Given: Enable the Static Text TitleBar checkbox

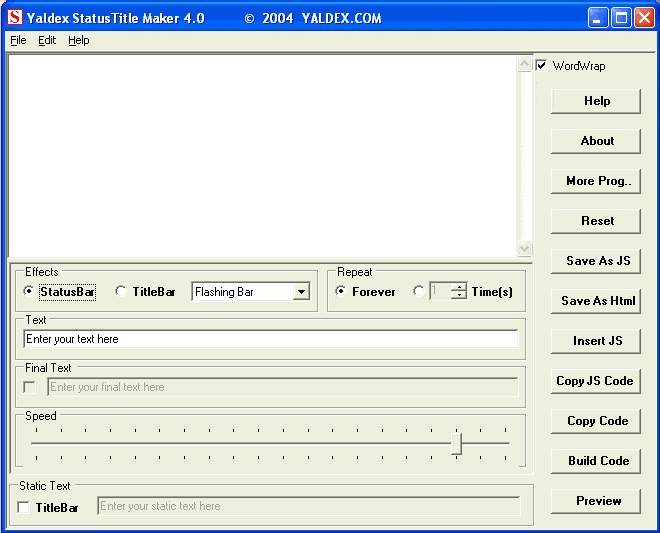Looking at the screenshot, I should [x=24, y=507].
